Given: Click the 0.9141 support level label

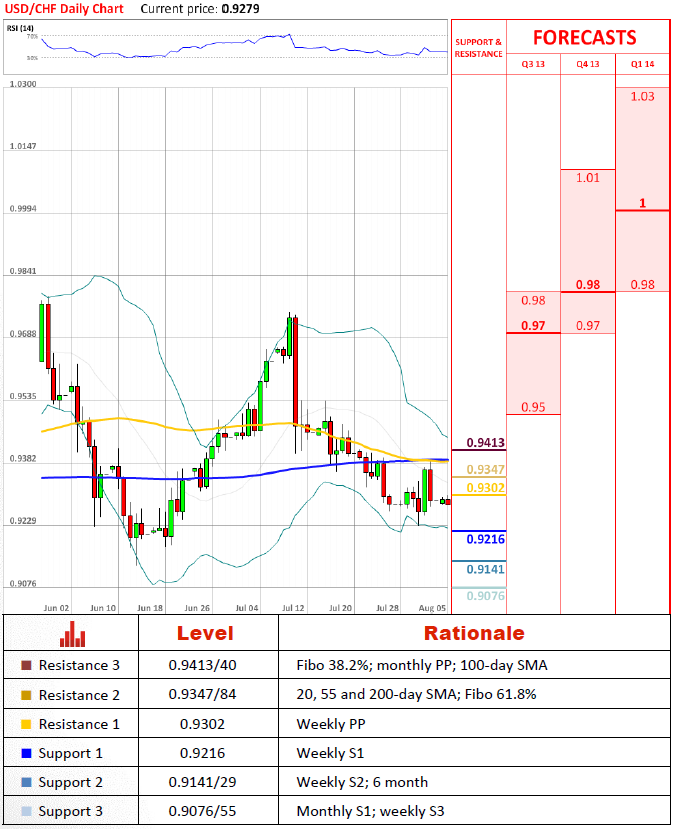Looking at the screenshot, I should click(x=485, y=569).
